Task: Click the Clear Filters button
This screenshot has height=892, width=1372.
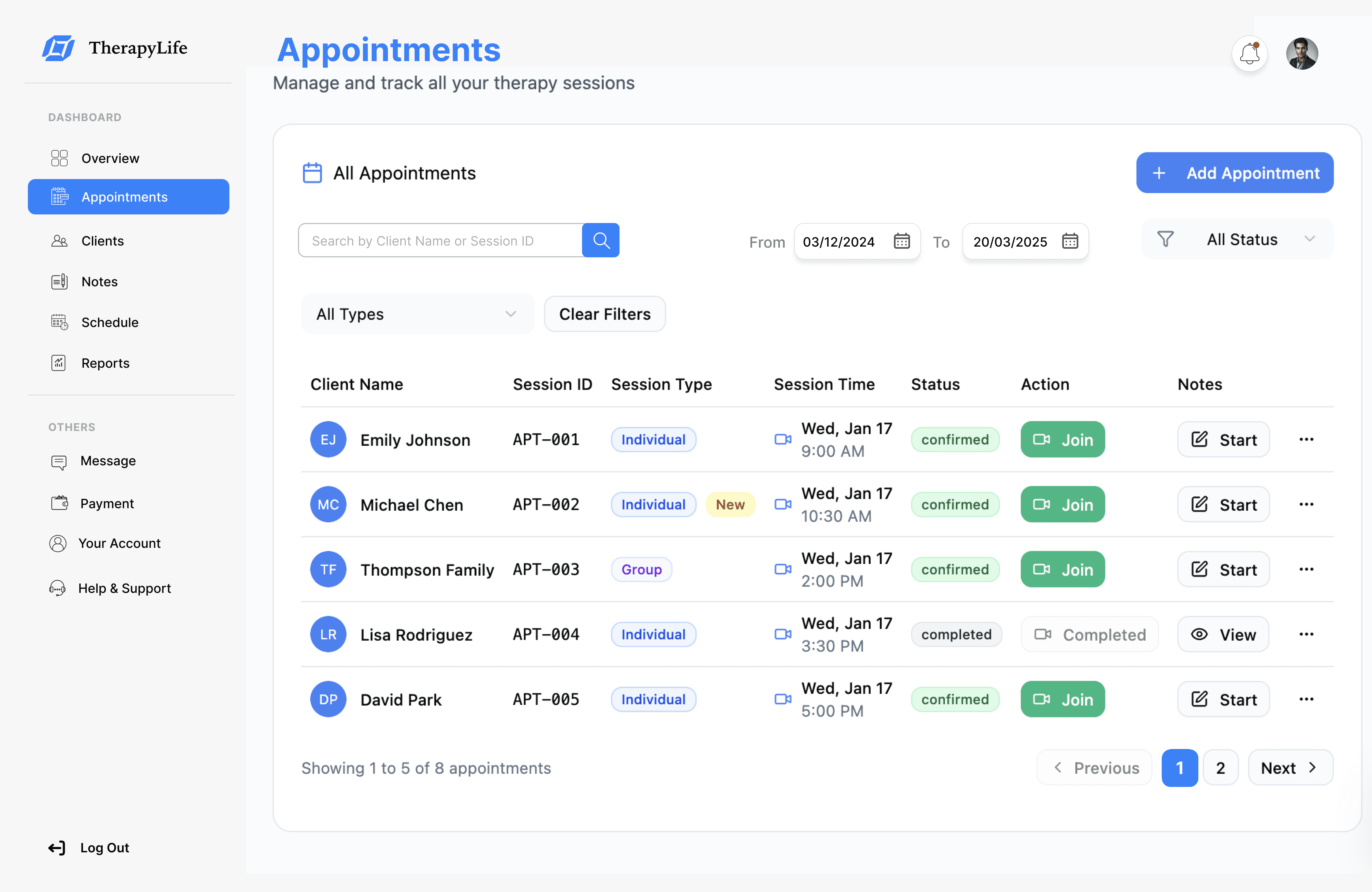Action: click(604, 314)
